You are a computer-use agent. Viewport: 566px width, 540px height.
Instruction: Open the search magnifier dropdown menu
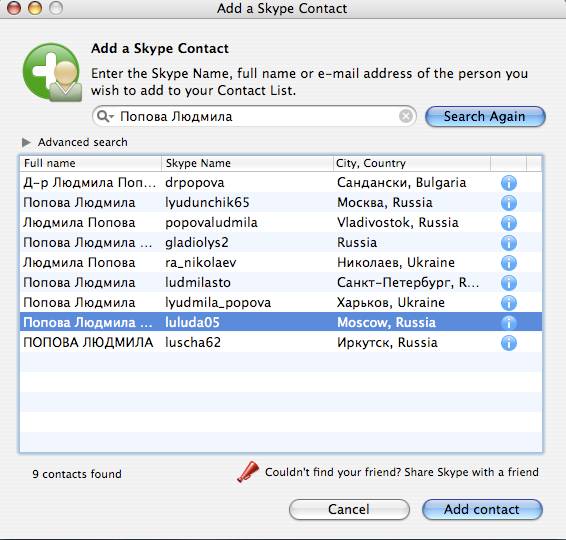tap(105, 116)
